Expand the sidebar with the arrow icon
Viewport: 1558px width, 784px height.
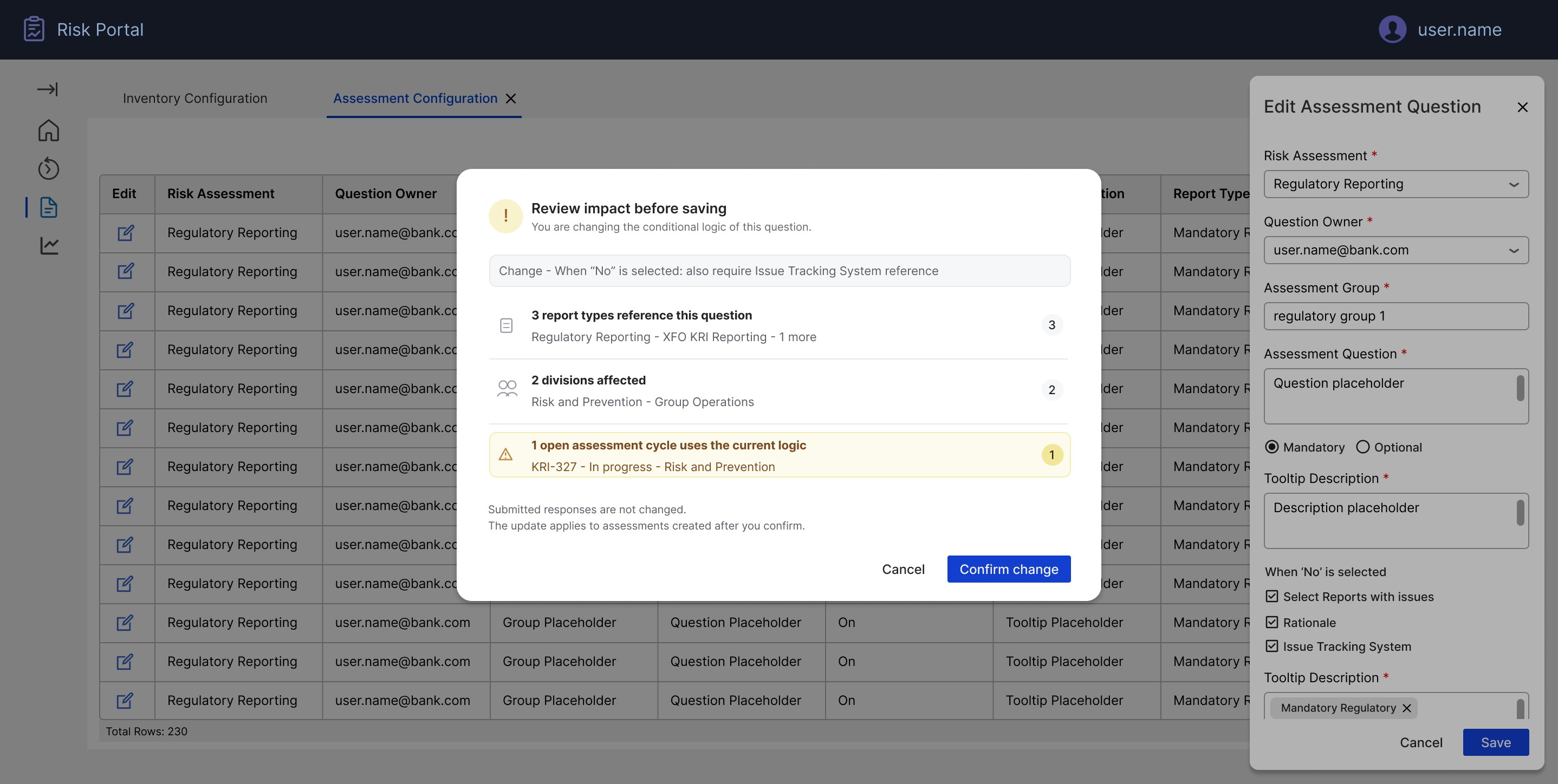coord(48,89)
